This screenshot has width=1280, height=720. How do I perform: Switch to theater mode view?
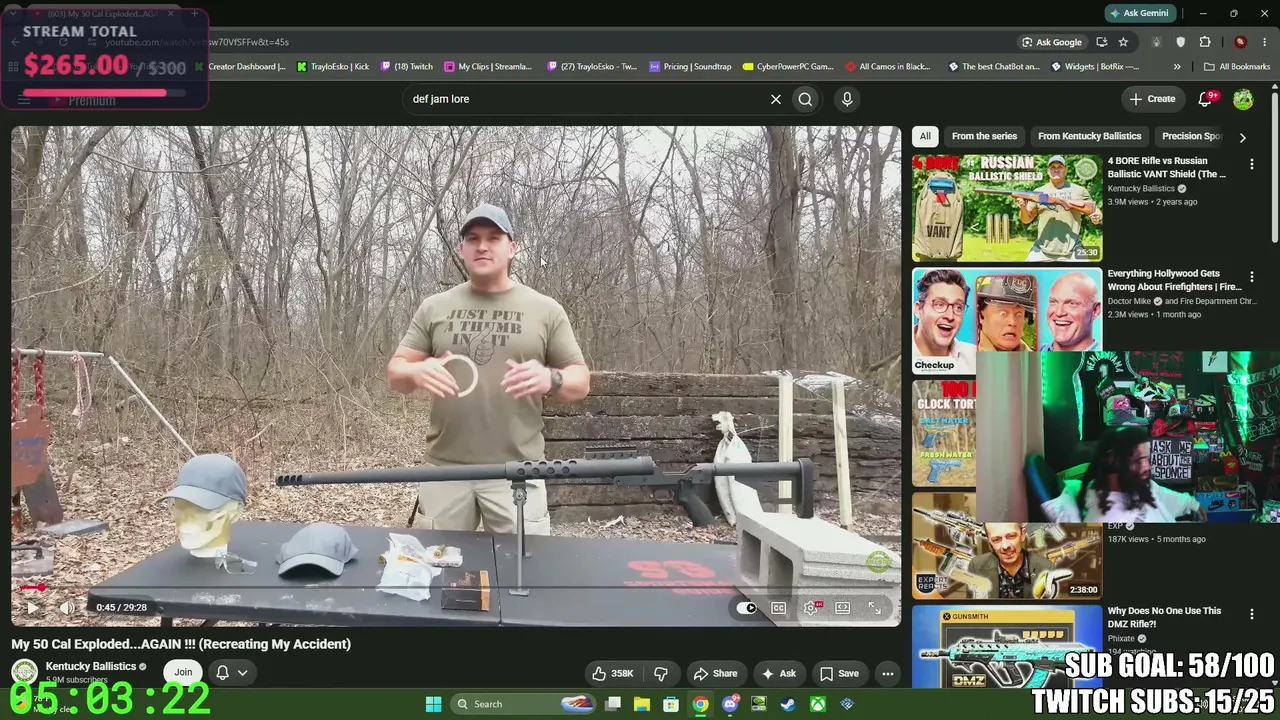pyautogui.click(x=843, y=607)
